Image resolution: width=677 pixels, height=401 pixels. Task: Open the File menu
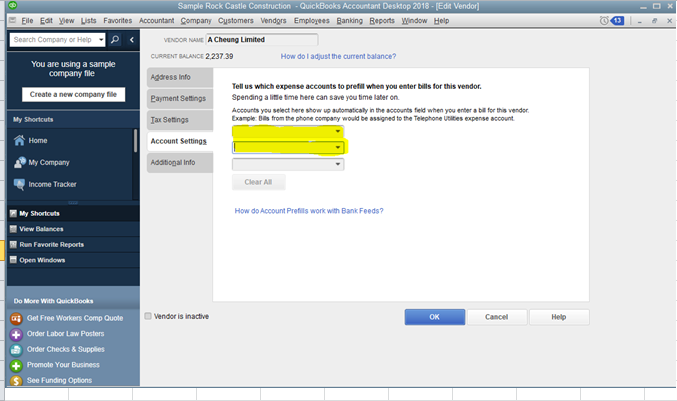tap(27, 21)
